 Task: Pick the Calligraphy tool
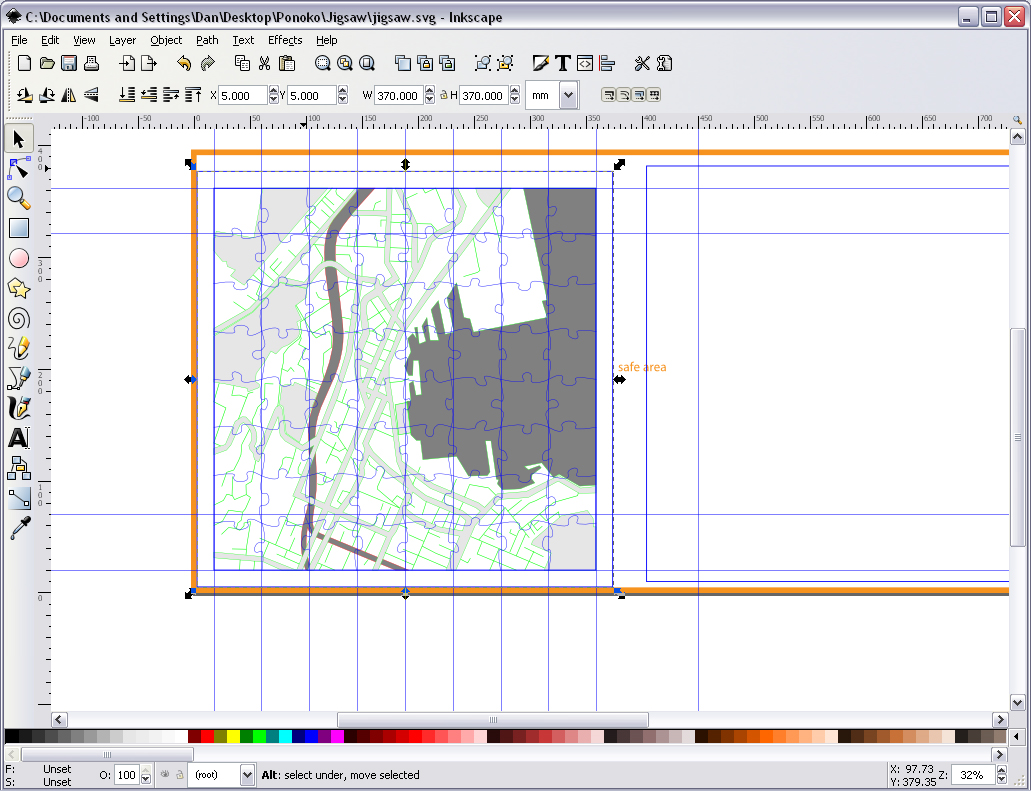[18, 408]
